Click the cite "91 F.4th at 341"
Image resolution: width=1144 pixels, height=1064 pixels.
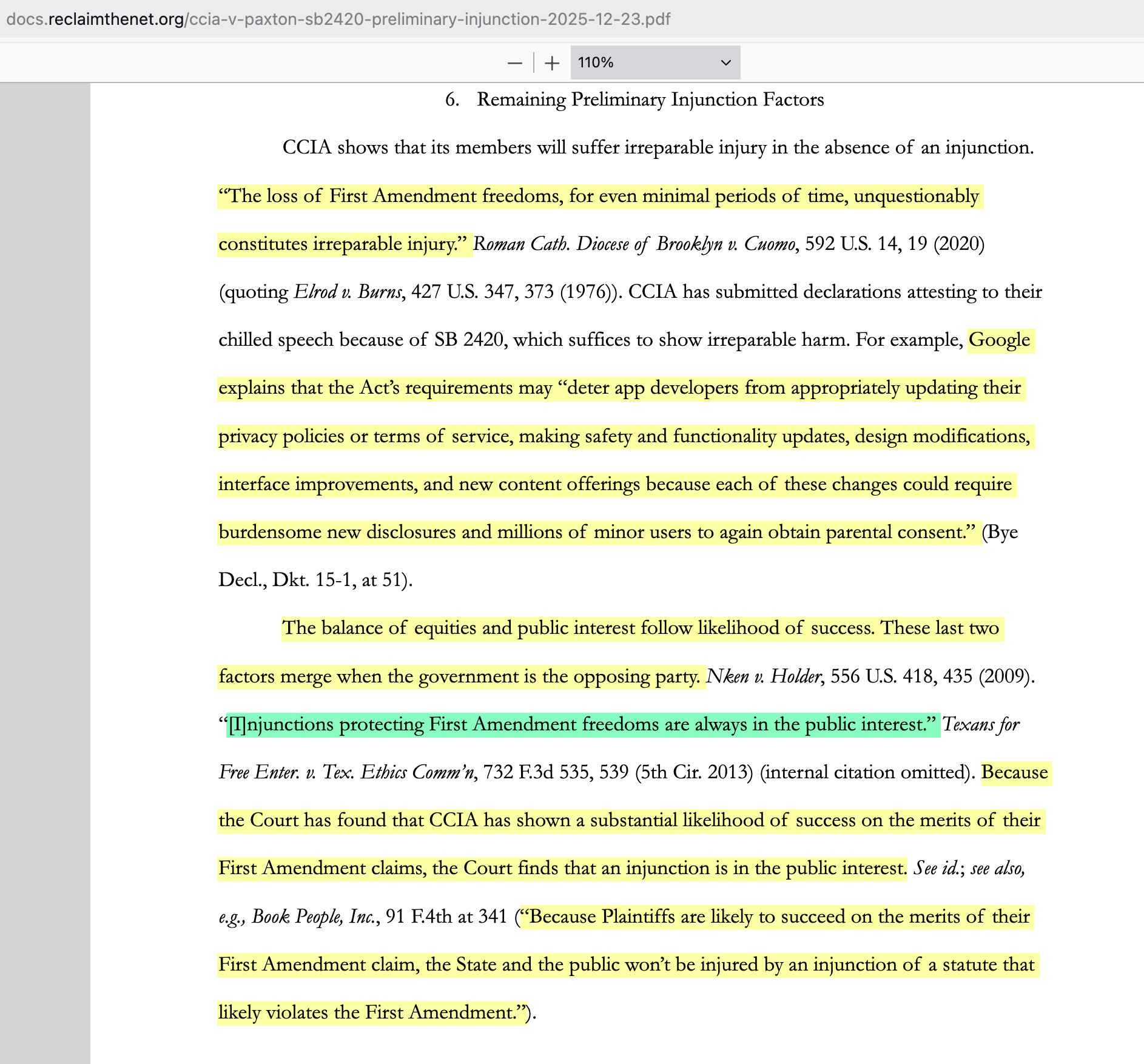coord(446,917)
